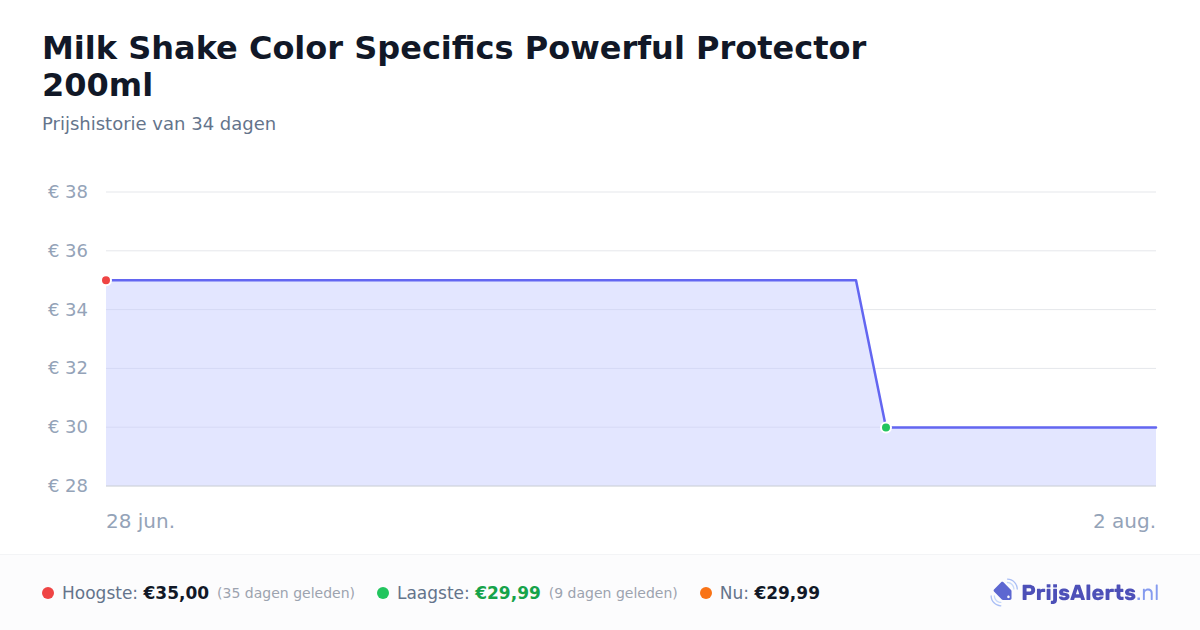Select the Nu €29,99 current price
This screenshot has width=1200, height=630.
click(787, 593)
